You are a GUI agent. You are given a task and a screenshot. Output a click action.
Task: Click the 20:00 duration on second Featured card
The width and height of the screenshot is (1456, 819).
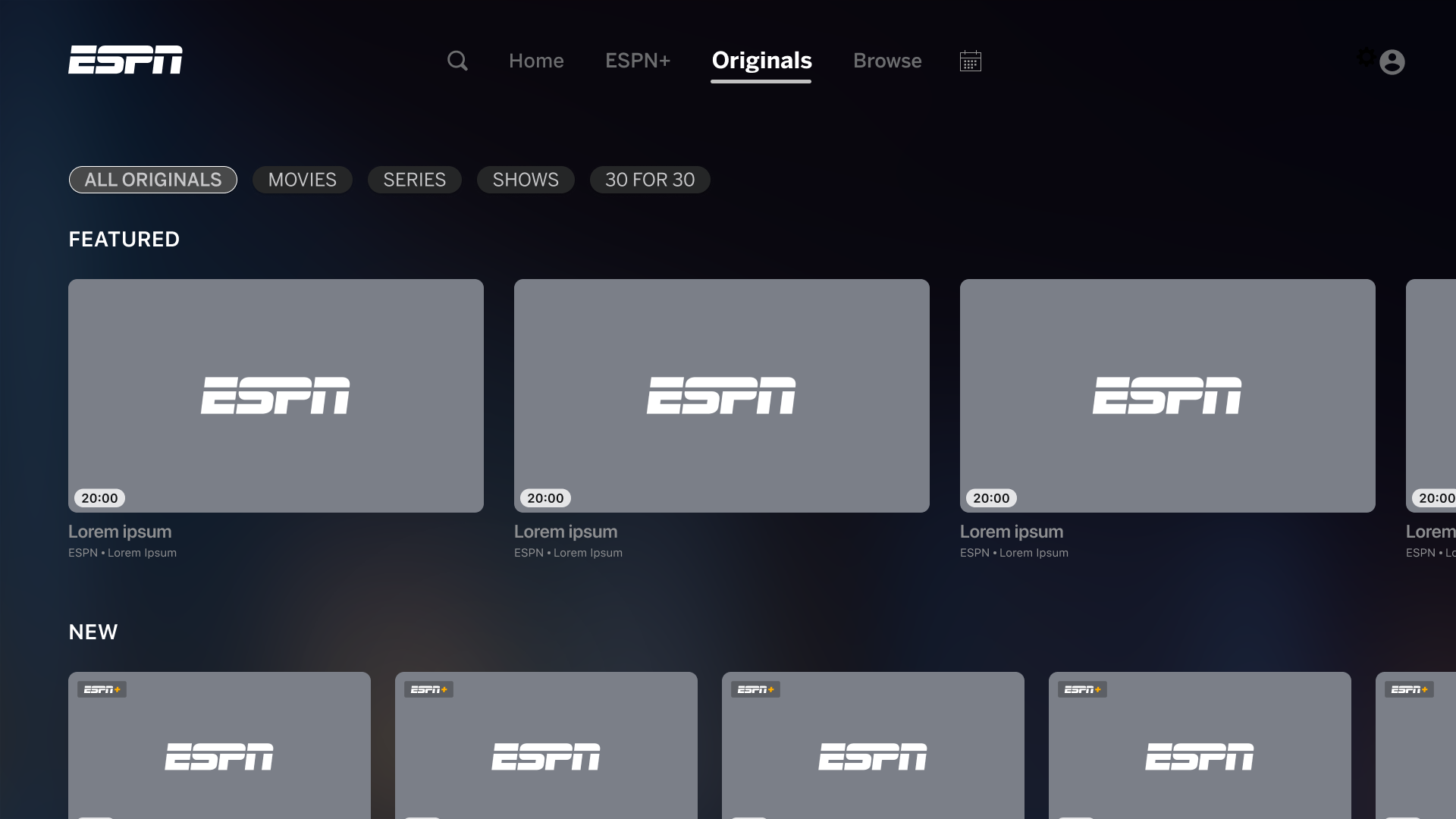[x=545, y=498]
